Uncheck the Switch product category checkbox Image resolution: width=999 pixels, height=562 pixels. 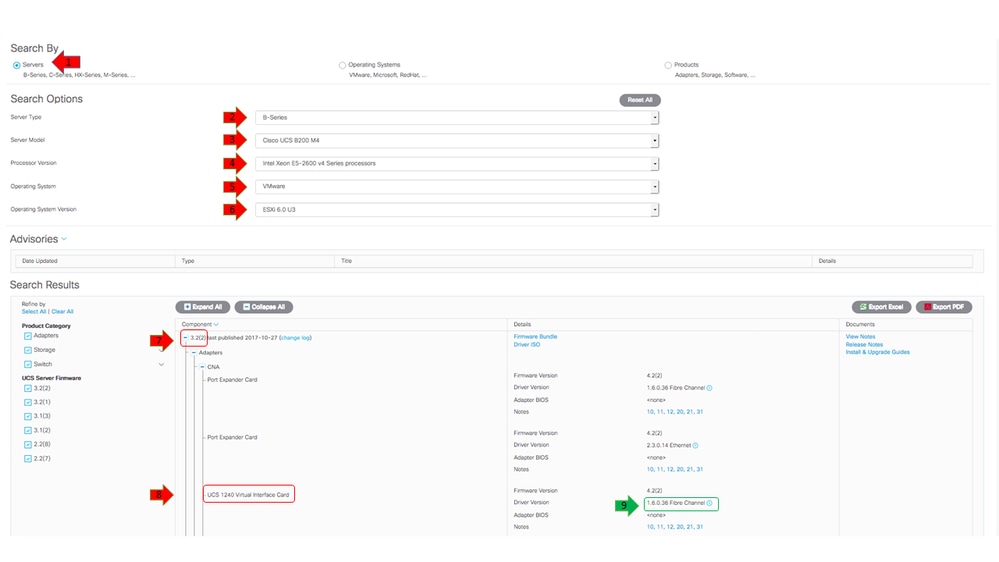(27, 364)
